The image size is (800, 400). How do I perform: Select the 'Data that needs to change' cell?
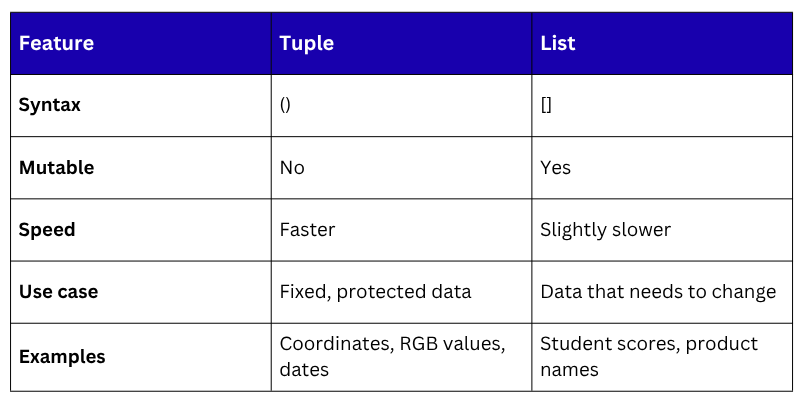click(658, 292)
